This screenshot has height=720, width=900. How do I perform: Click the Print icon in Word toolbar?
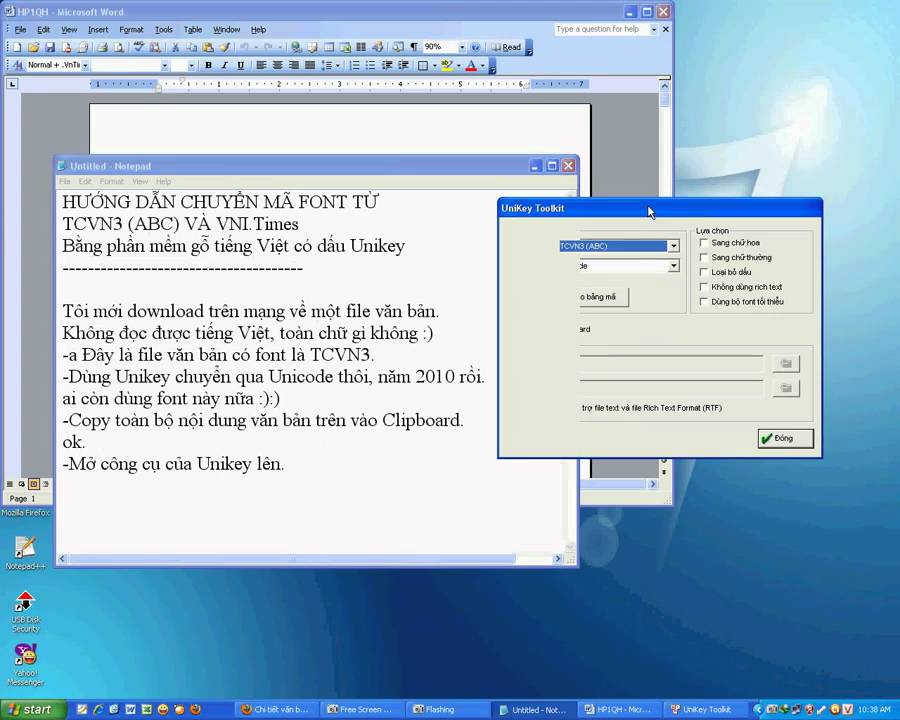[102, 47]
